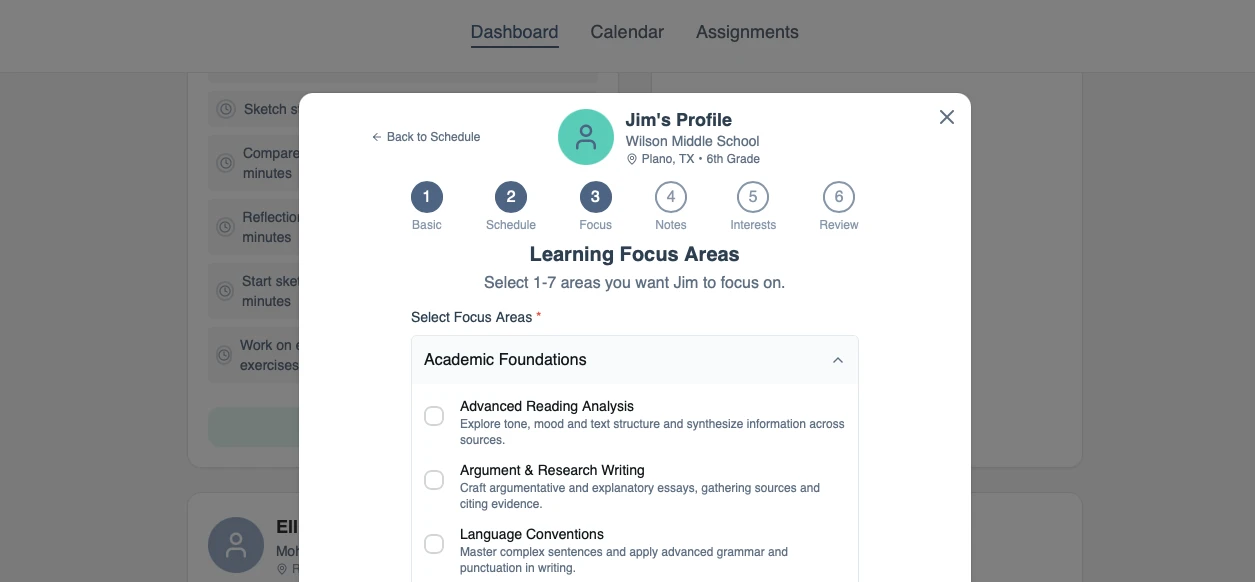Viewport: 1255px width, 582px height.
Task: Close the Jim's Profile dialog
Action: (x=946, y=117)
